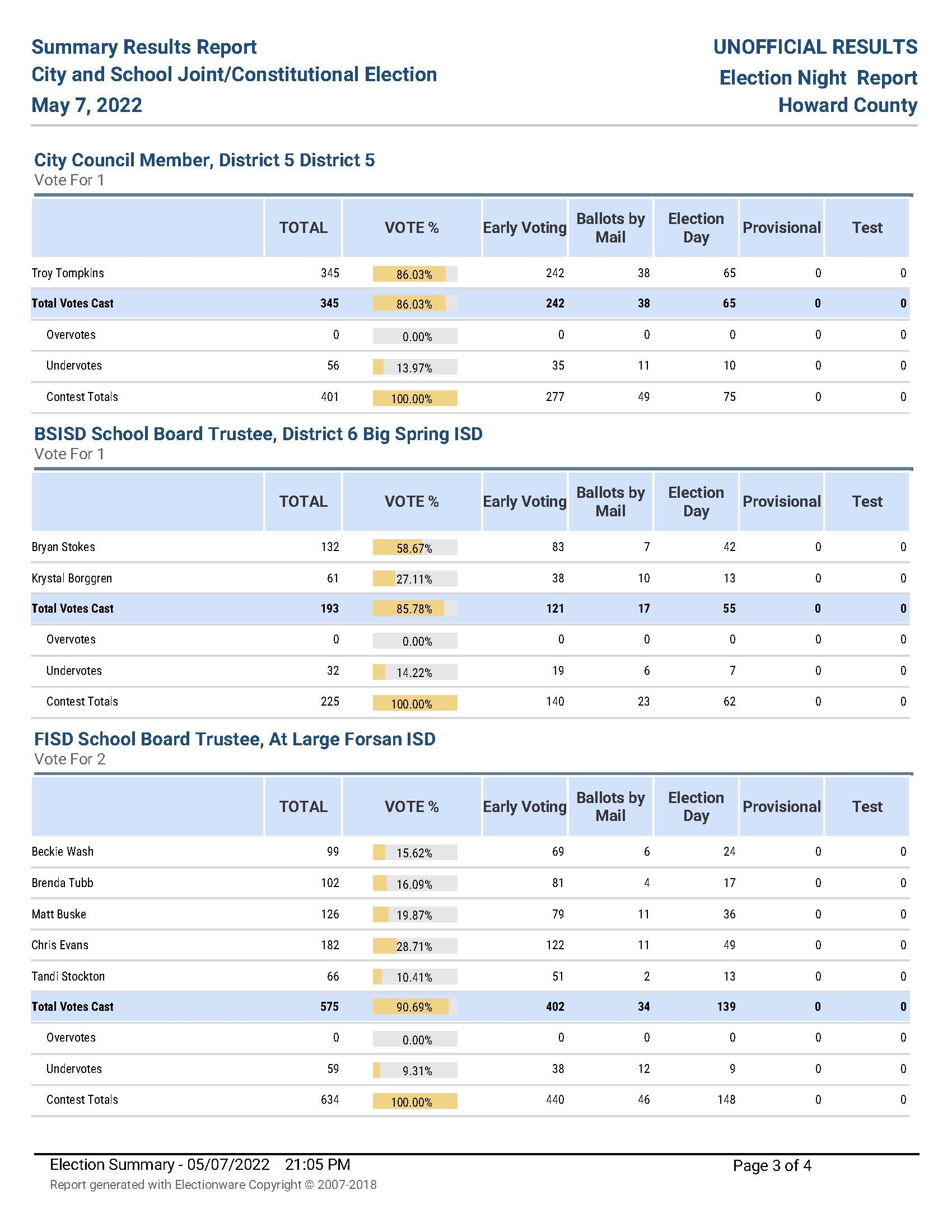Click the "Bryan Stokes" candidate name
This screenshot has height=1232, width=952.
point(63,547)
